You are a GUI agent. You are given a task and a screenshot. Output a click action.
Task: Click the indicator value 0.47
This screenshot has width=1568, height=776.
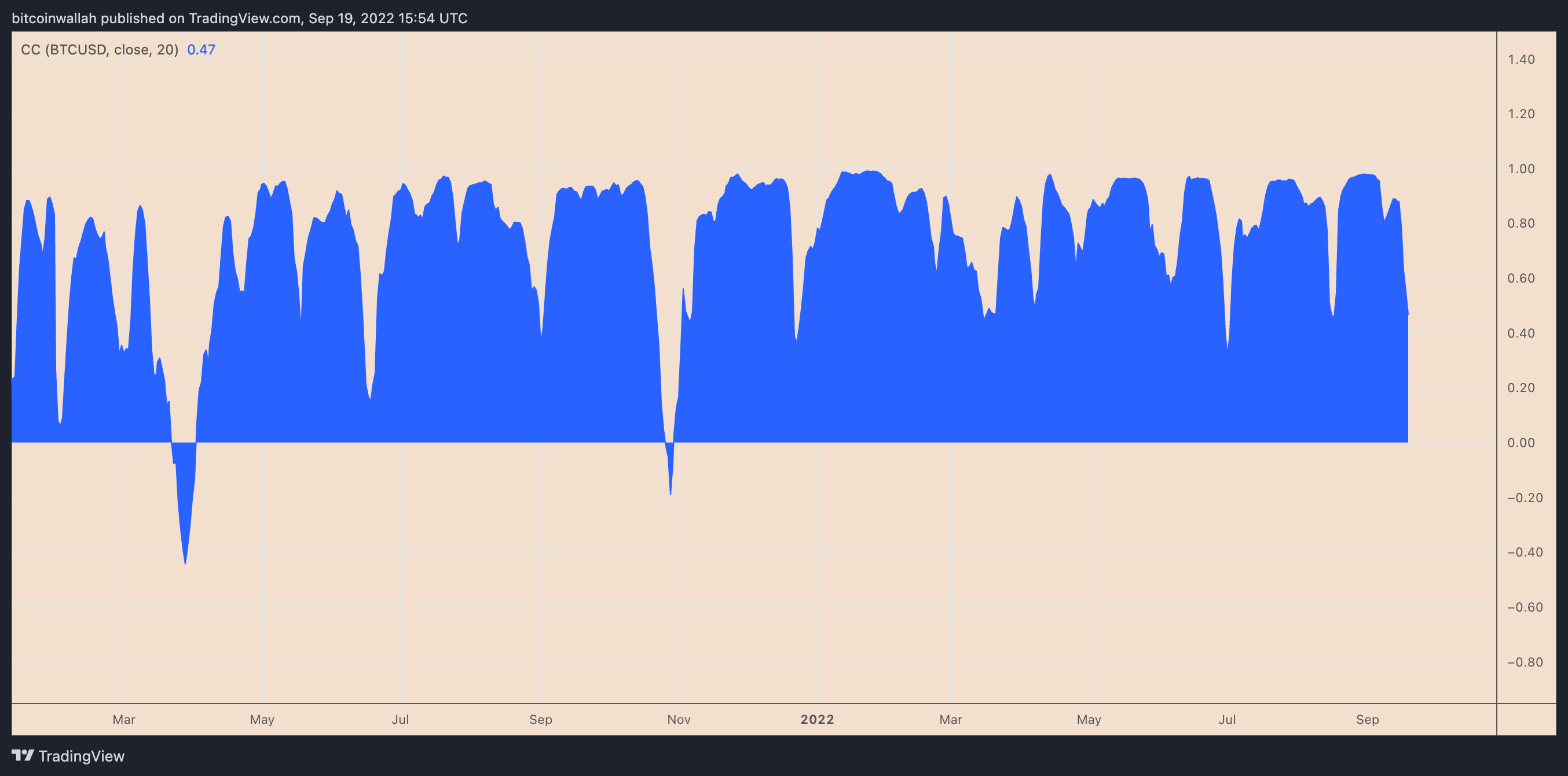point(202,49)
